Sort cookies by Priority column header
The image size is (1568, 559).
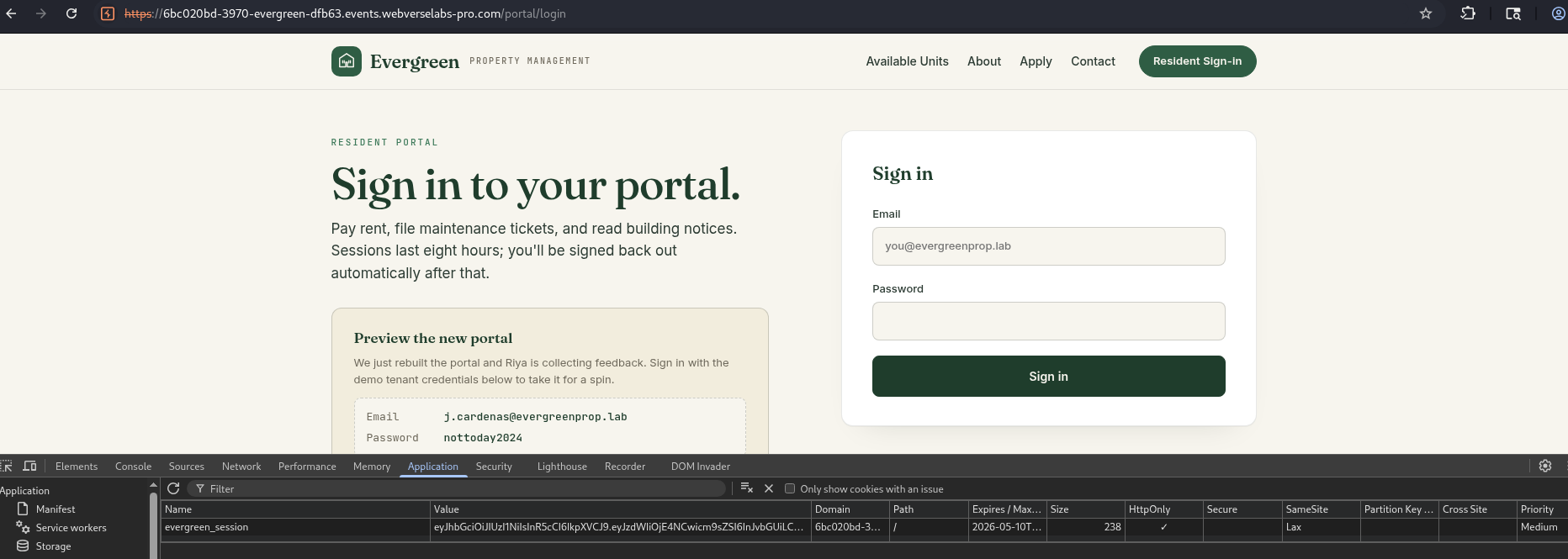coord(1542,509)
